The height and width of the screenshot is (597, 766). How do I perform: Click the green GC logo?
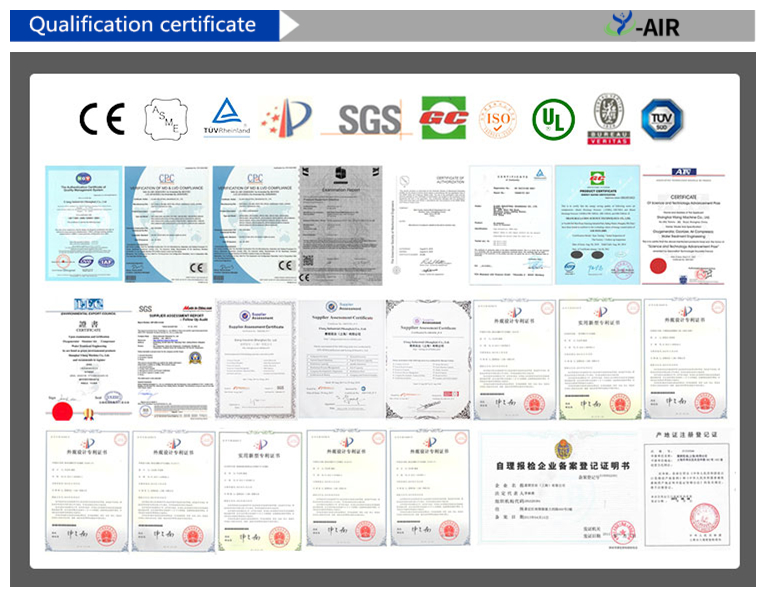pos(444,118)
